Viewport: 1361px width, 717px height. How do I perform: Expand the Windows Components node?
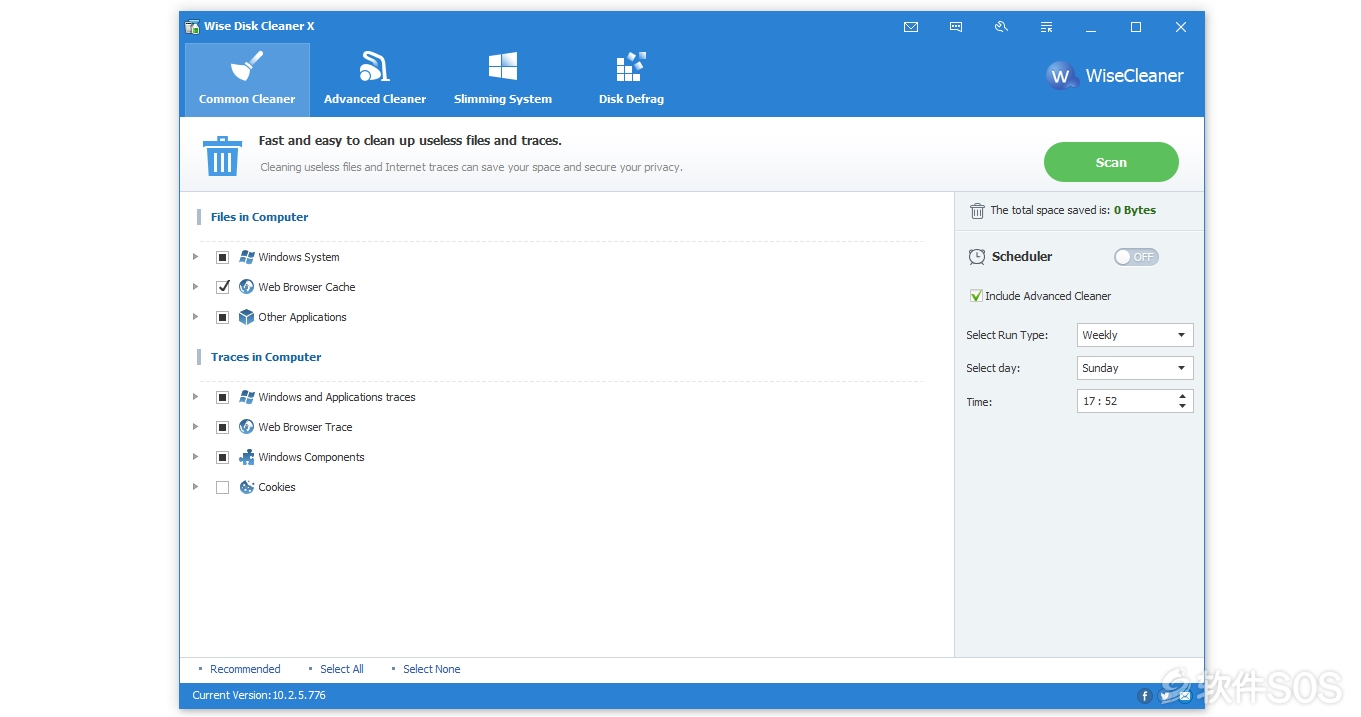click(x=196, y=457)
